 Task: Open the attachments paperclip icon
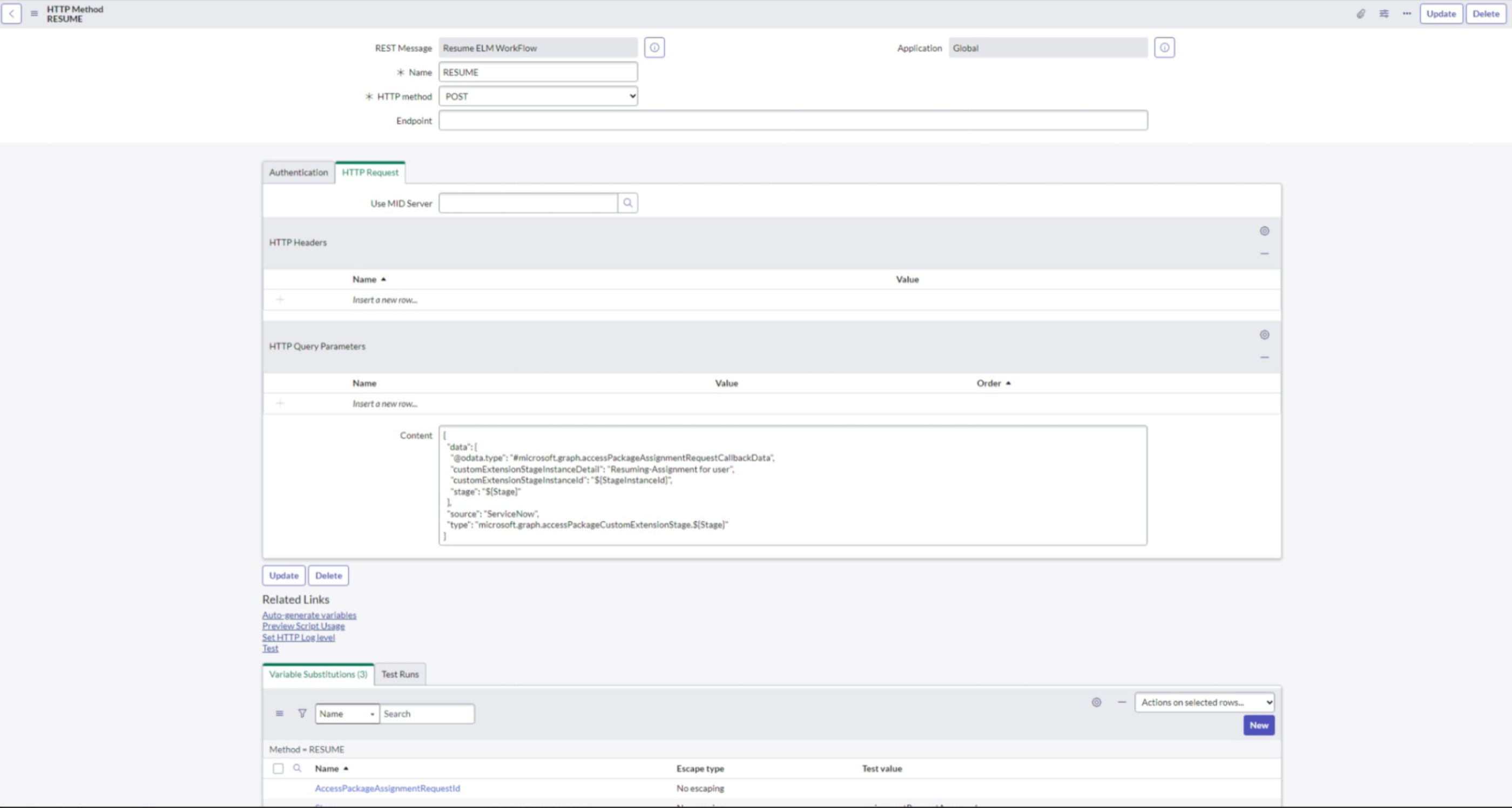point(1361,13)
